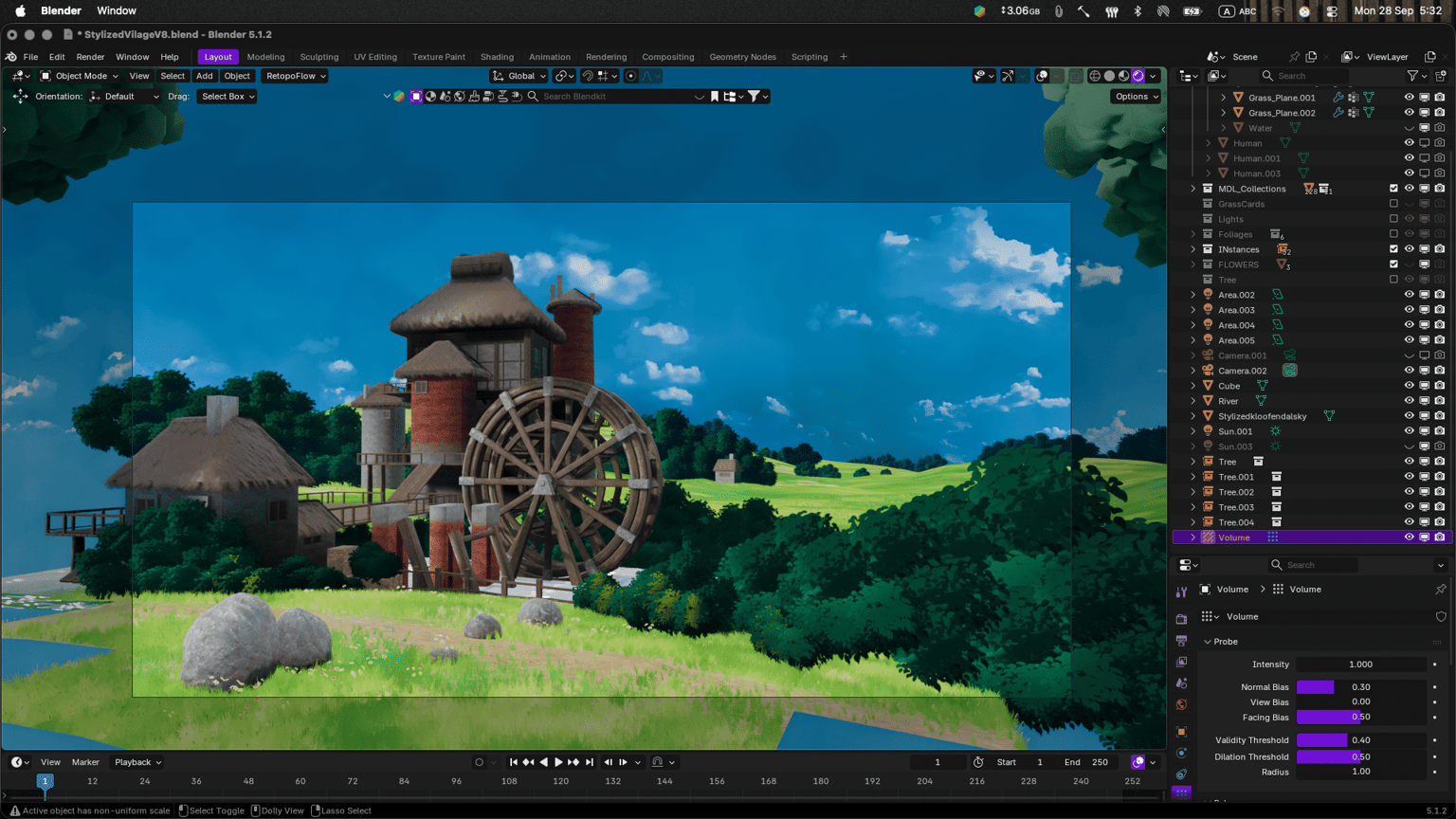Adjust the Normal Bias slider

click(x=1361, y=687)
